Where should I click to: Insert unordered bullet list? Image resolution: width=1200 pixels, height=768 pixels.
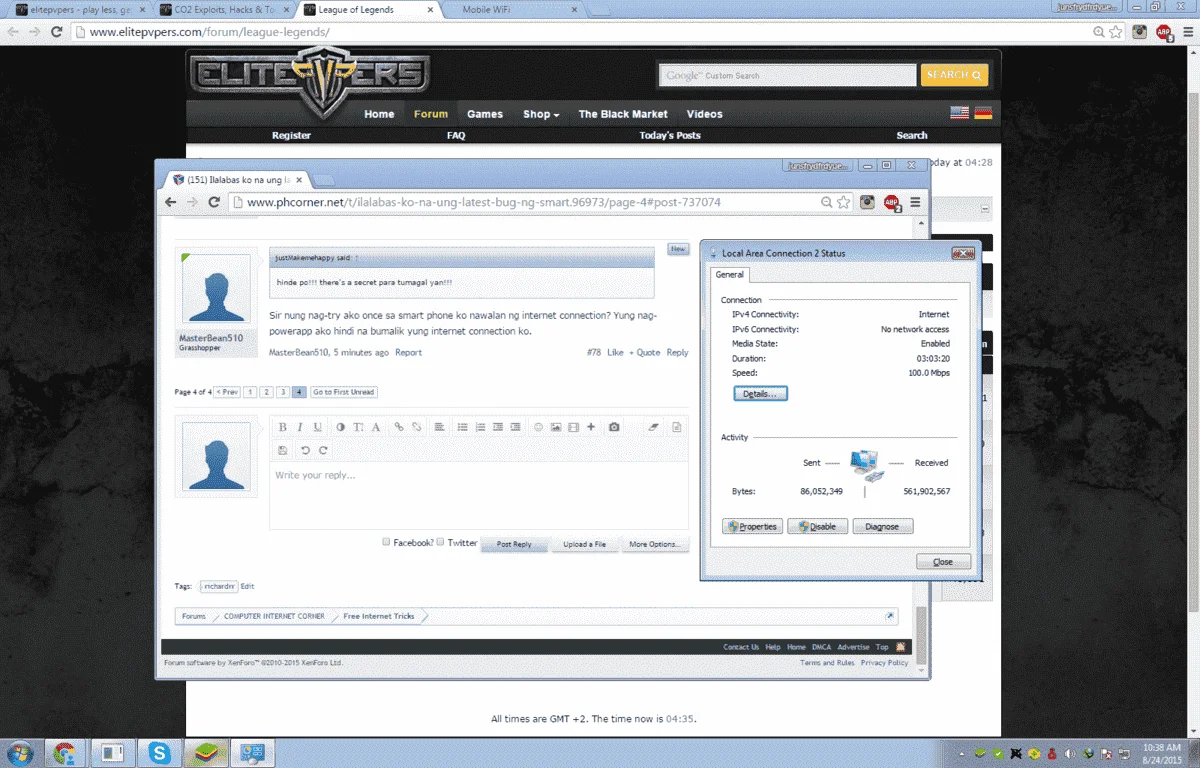pos(462,427)
